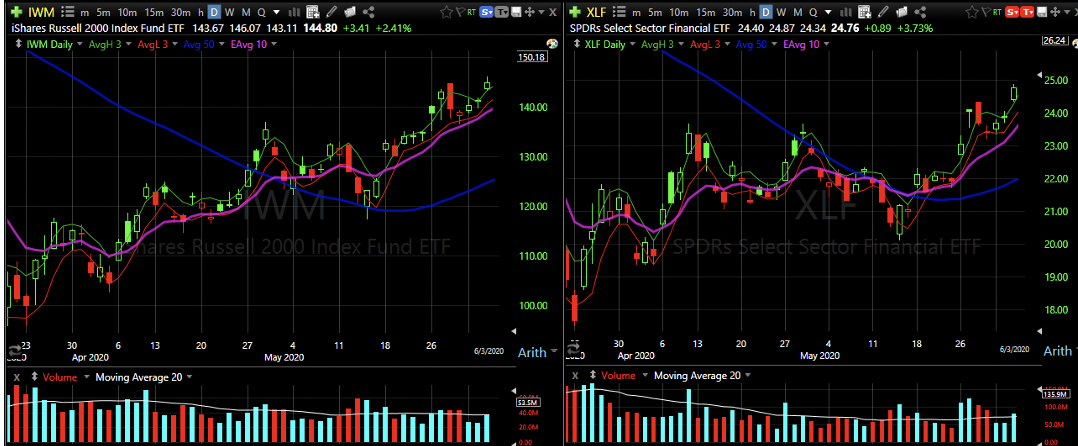1078x446 pixels.
Task: Click the favorite star icon in IWM chart
Action: 446,12
